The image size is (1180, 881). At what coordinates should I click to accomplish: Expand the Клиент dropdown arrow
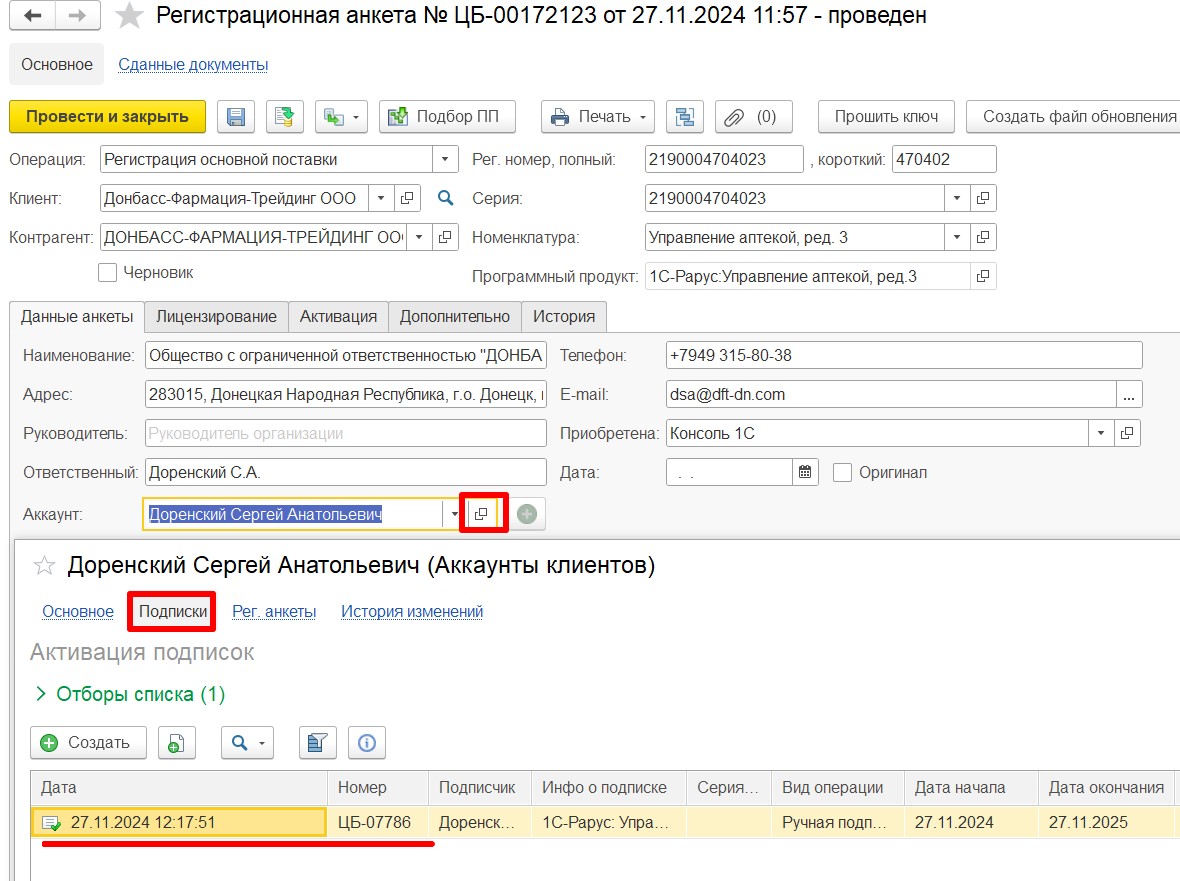(381, 198)
